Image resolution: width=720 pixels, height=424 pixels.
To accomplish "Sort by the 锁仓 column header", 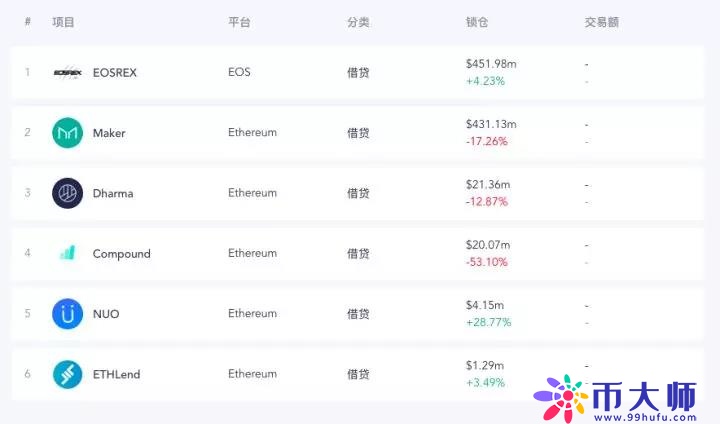I will (477, 22).
